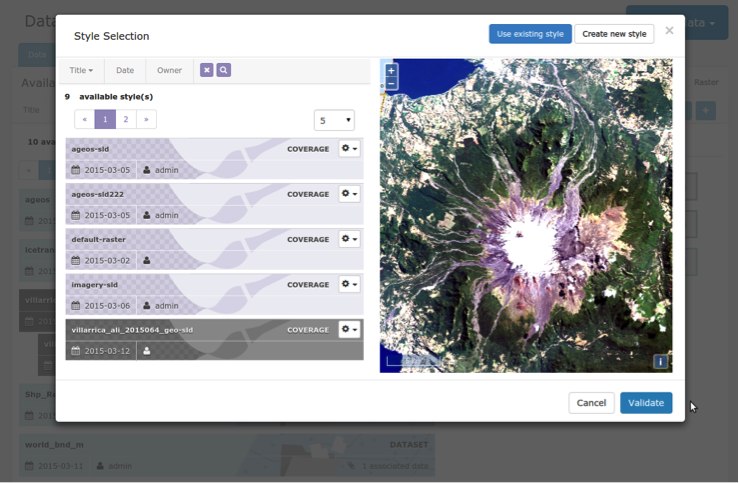Open gear menu for default-raster style

(x=349, y=239)
